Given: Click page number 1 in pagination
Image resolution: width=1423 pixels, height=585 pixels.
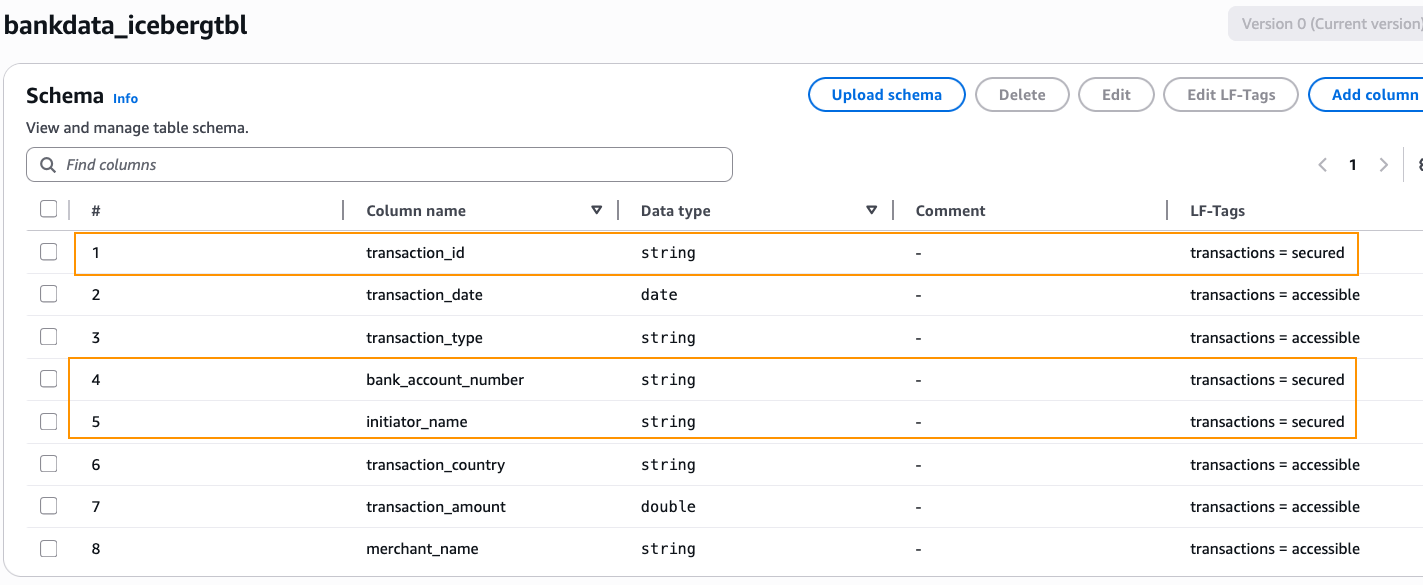Looking at the screenshot, I should 1353,165.
